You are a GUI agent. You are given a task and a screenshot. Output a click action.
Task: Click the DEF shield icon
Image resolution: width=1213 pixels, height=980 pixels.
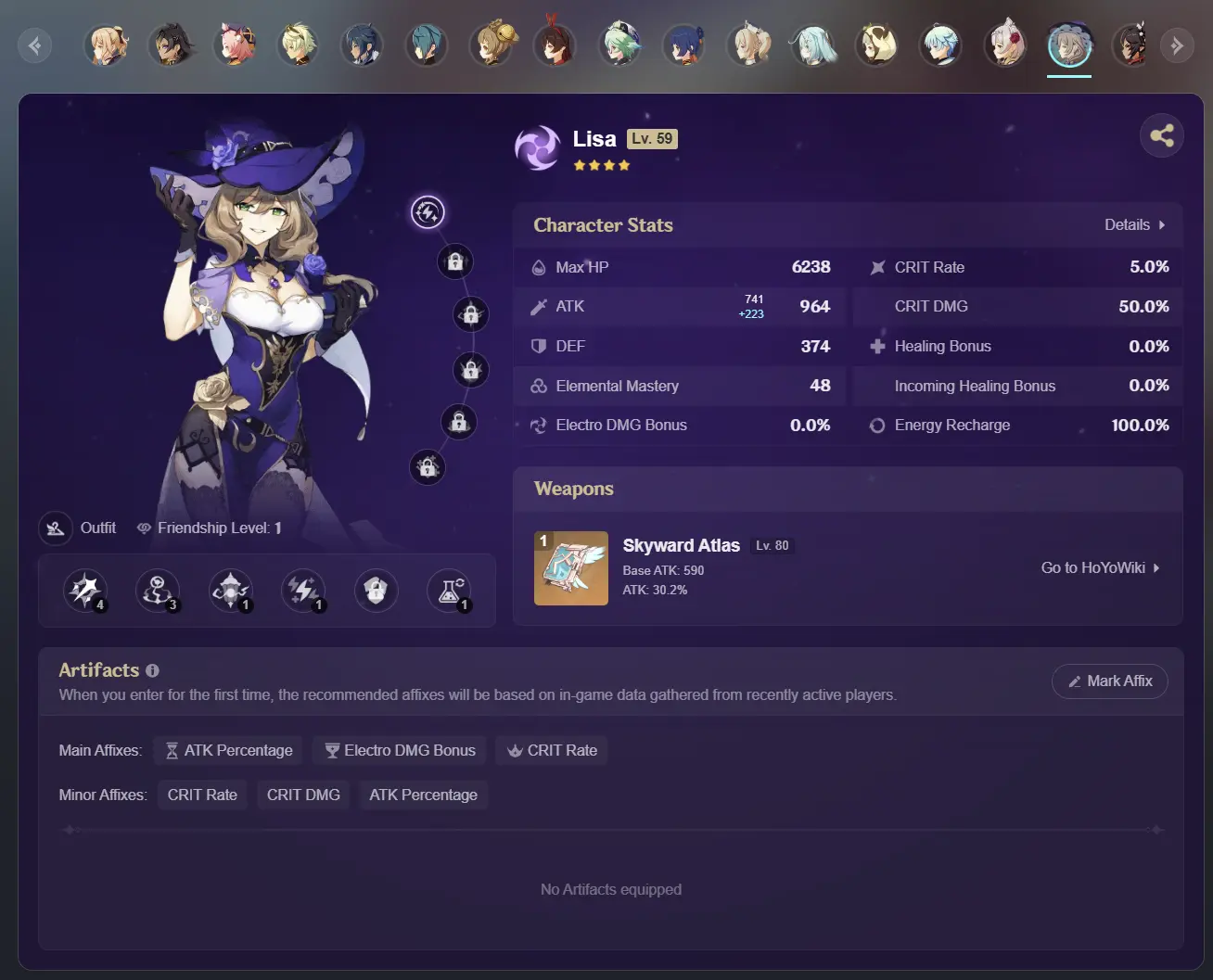(539, 346)
